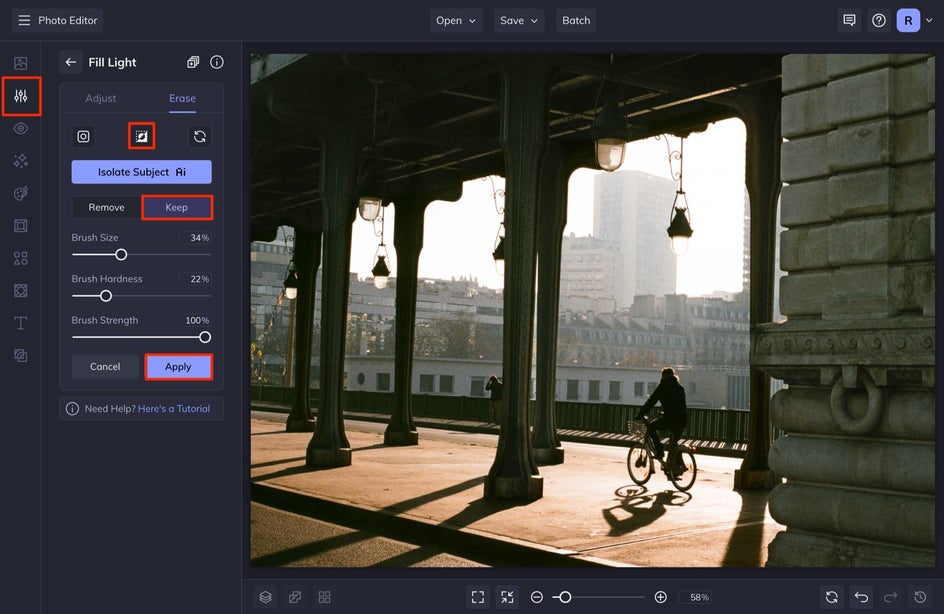The width and height of the screenshot is (944, 614).
Task: Select the Text tool in sidebar
Action: click(x=21, y=323)
